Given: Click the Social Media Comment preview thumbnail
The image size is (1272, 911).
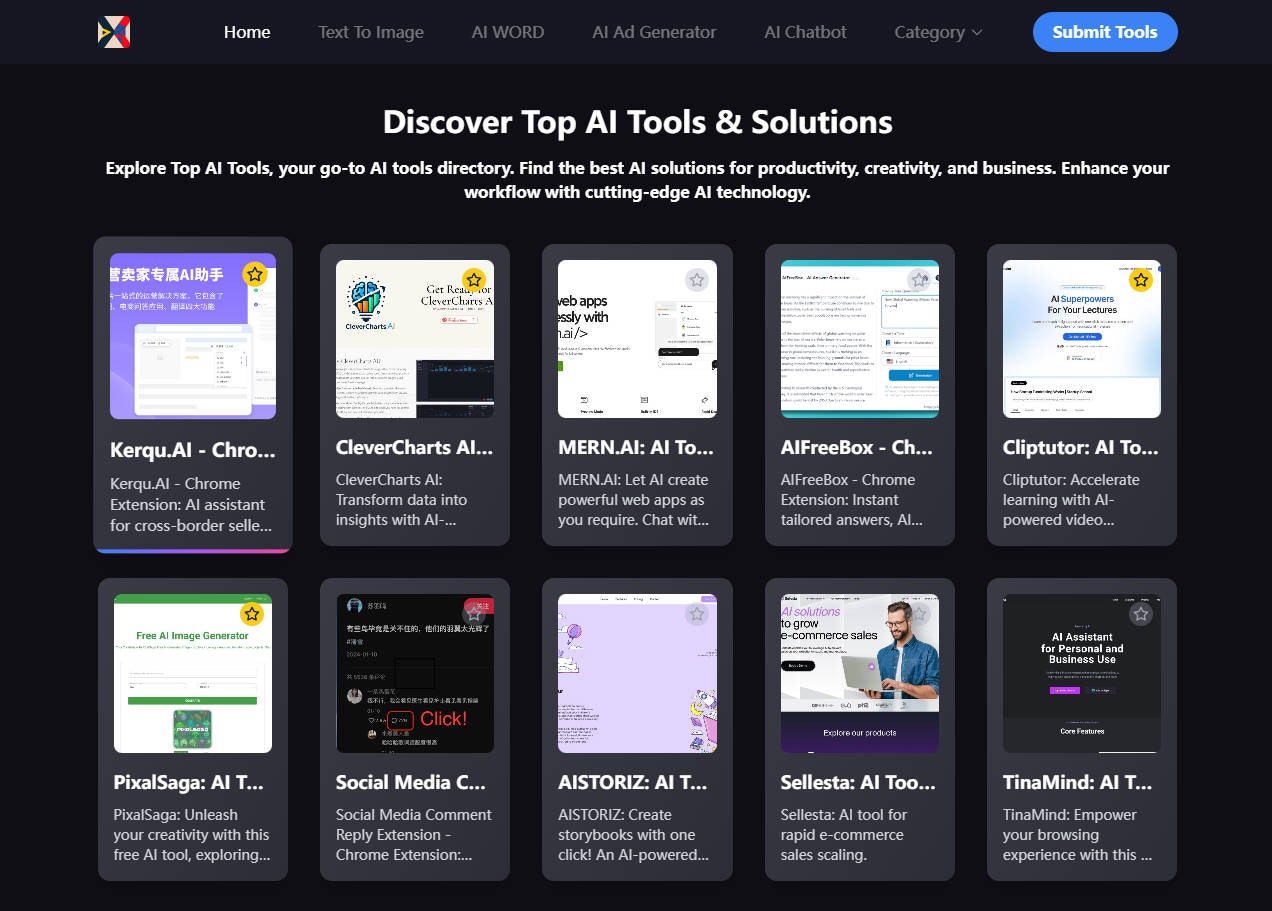Looking at the screenshot, I should tap(415, 673).
